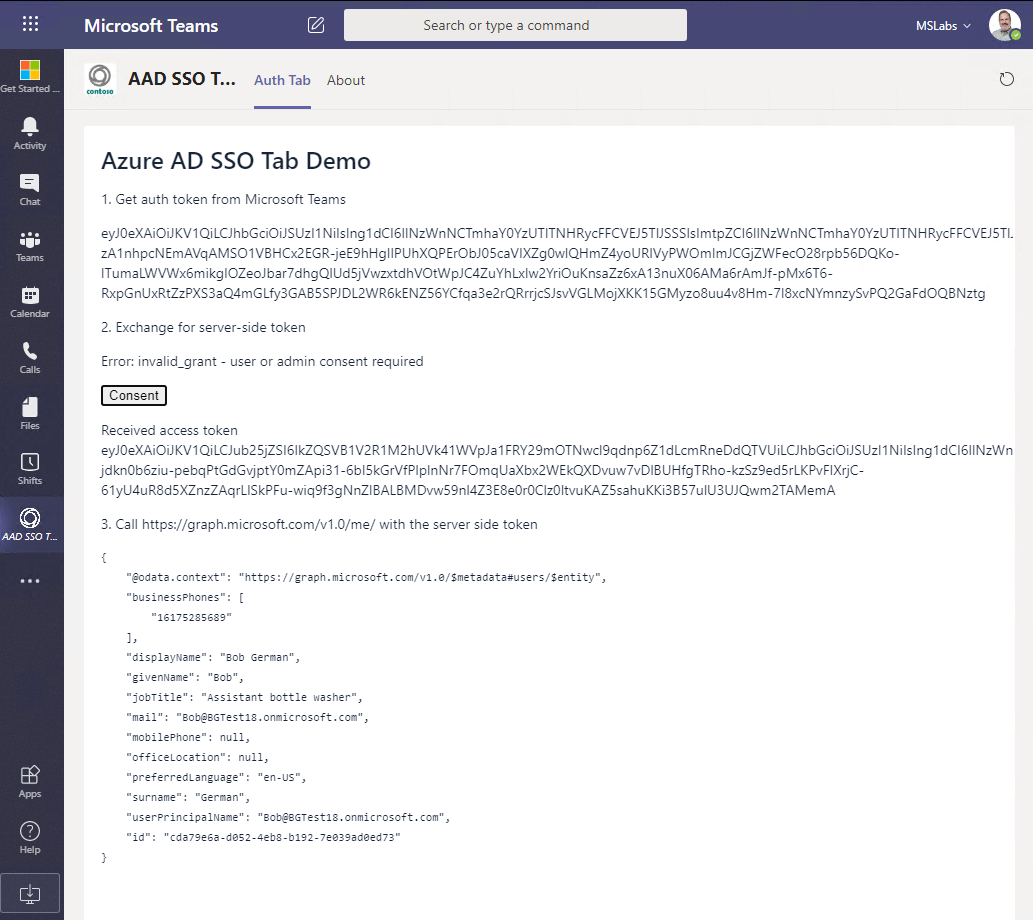The height and width of the screenshot is (920, 1033).
Task: Start a new chat with compose icon
Action: coord(316,25)
